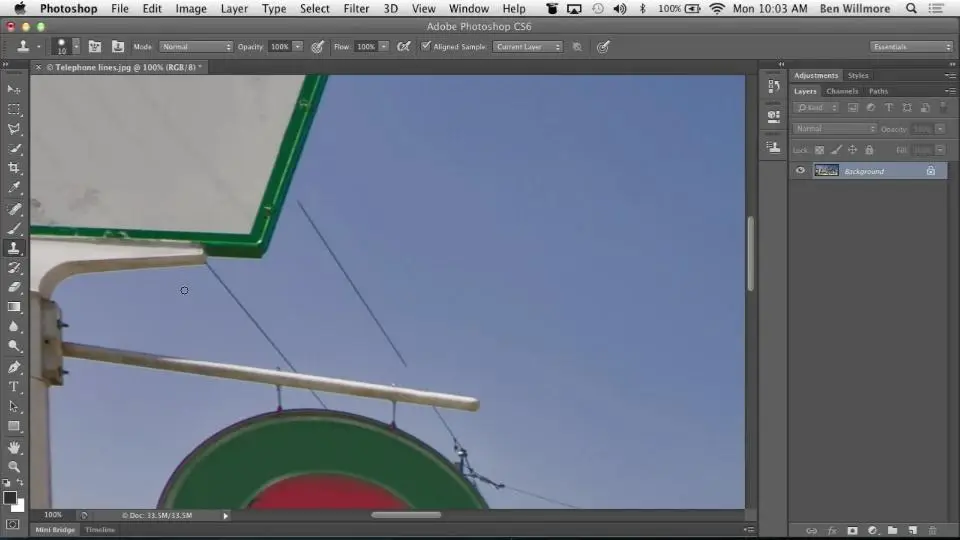Select the Eraser tool
960x540 pixels.
tap(13, 287)
